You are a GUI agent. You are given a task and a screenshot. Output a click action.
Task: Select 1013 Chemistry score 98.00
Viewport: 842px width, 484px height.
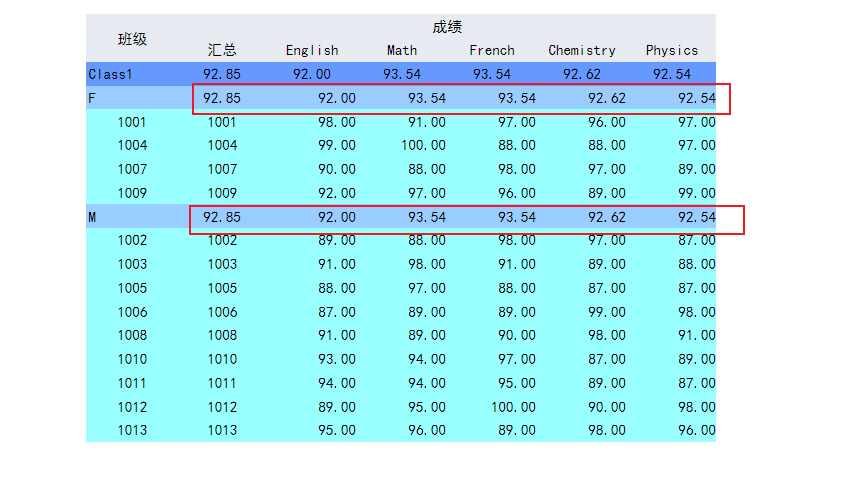(x=607, y=430)
